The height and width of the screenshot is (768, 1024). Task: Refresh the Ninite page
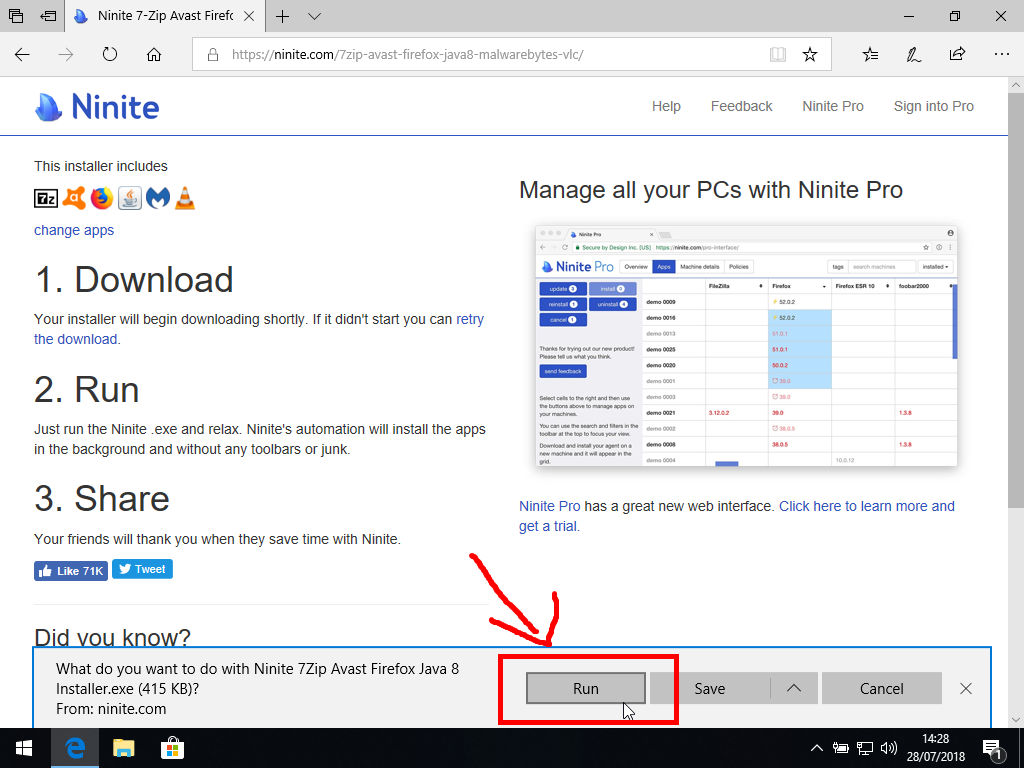110,54
